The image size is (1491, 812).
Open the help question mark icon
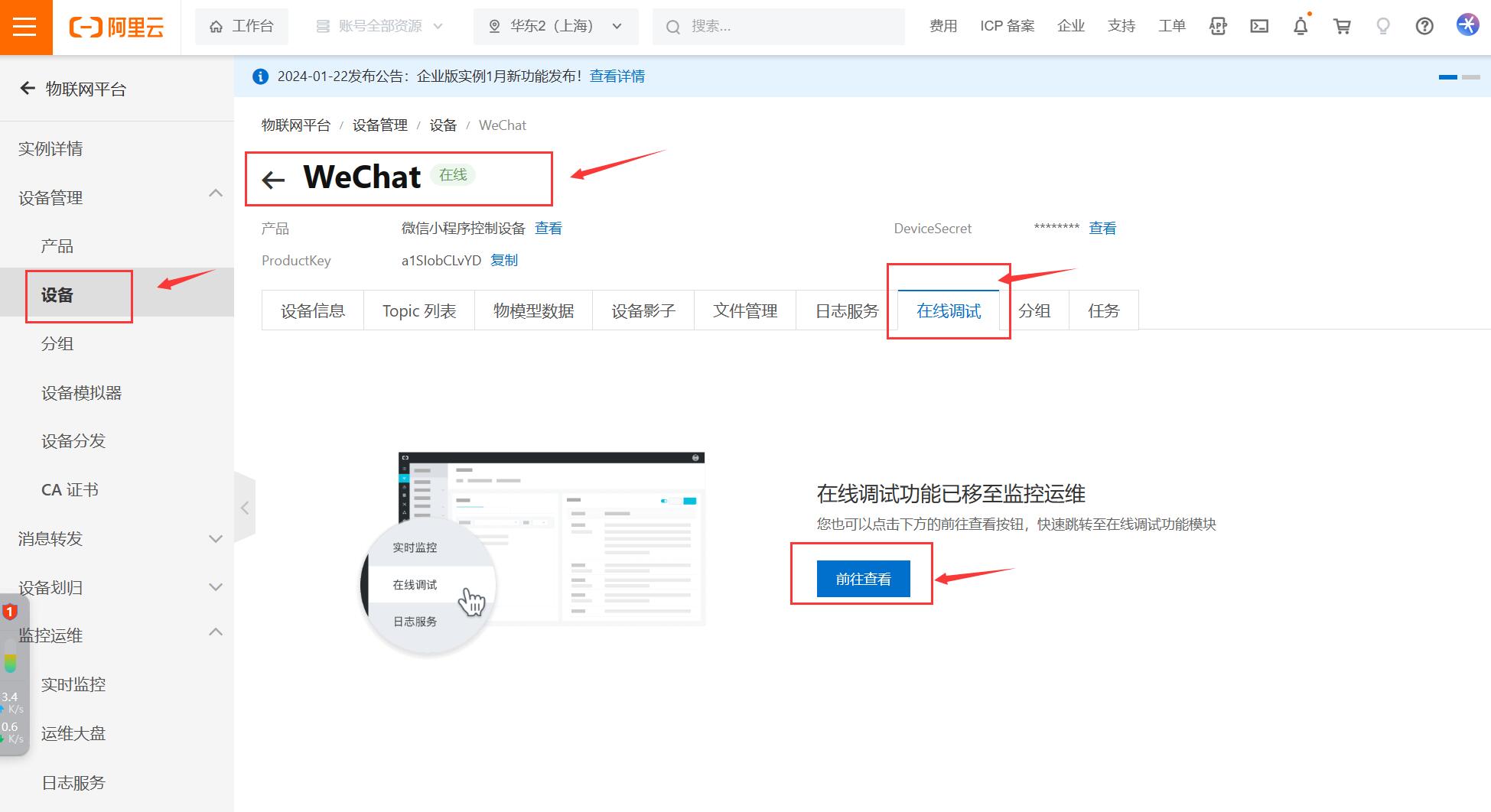click(x=1424, y=27)
